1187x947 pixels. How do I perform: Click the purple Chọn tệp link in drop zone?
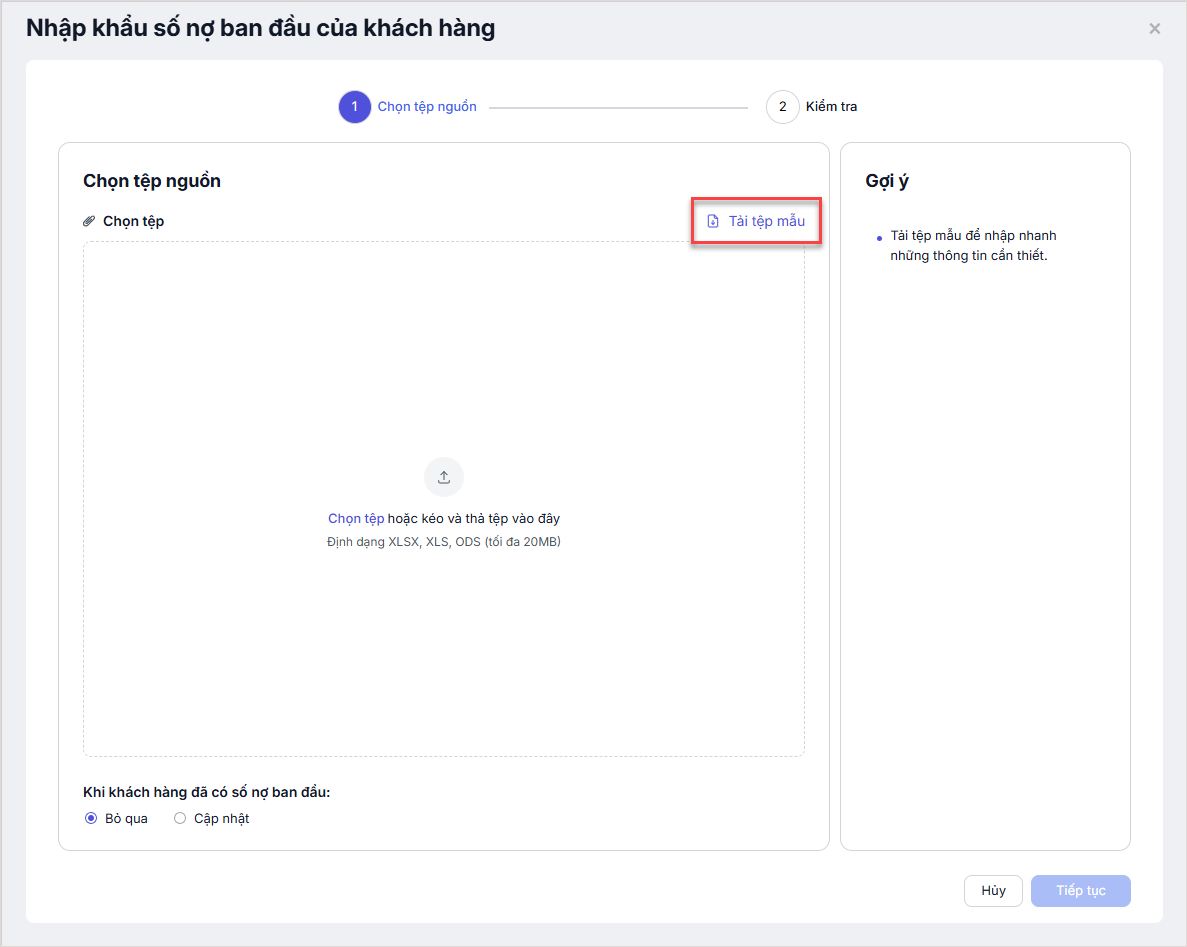coord(356,519)
